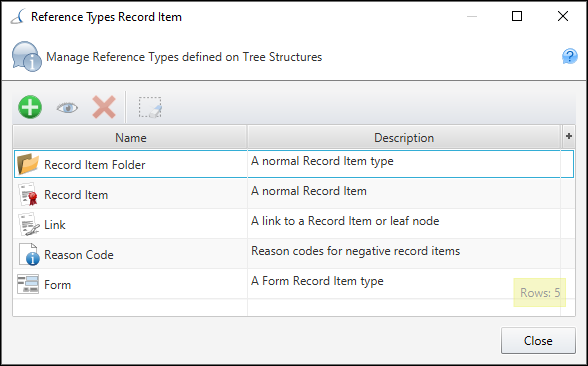Click the Record Item certificate icon
The height and width of the screenshot is (366, 588).
pyautogui.click(x=28, y=194)
